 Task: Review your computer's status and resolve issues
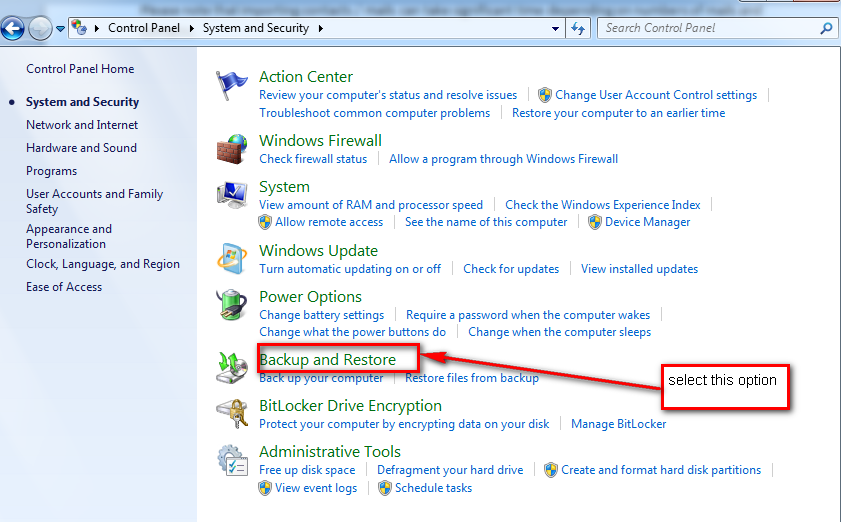388,95
